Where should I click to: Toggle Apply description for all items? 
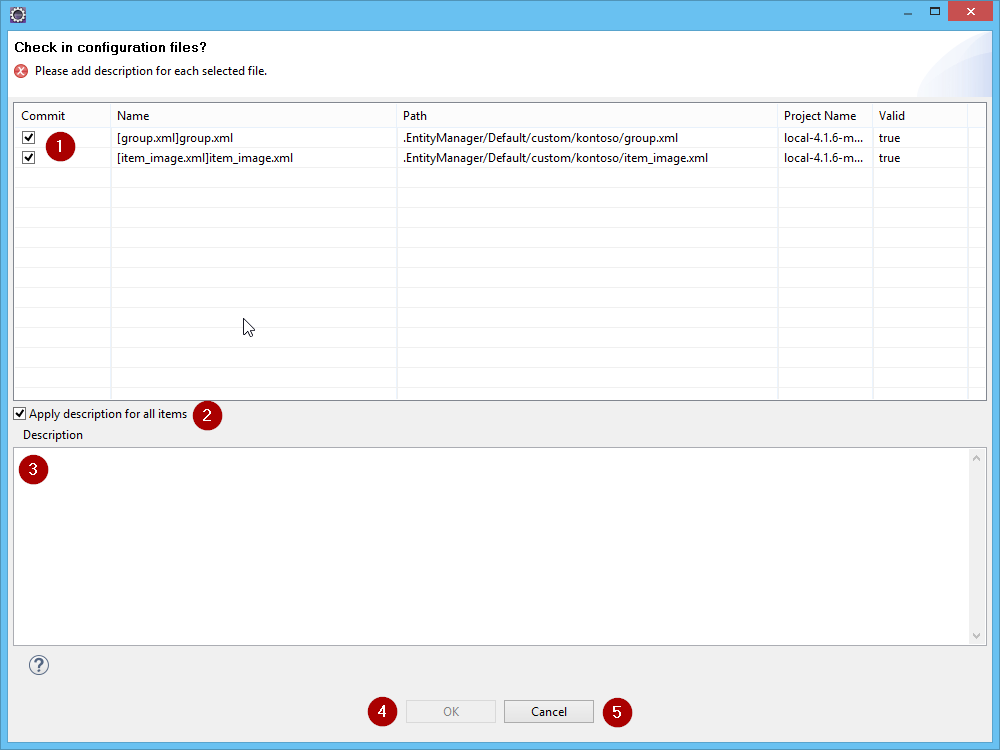point(20,414)
